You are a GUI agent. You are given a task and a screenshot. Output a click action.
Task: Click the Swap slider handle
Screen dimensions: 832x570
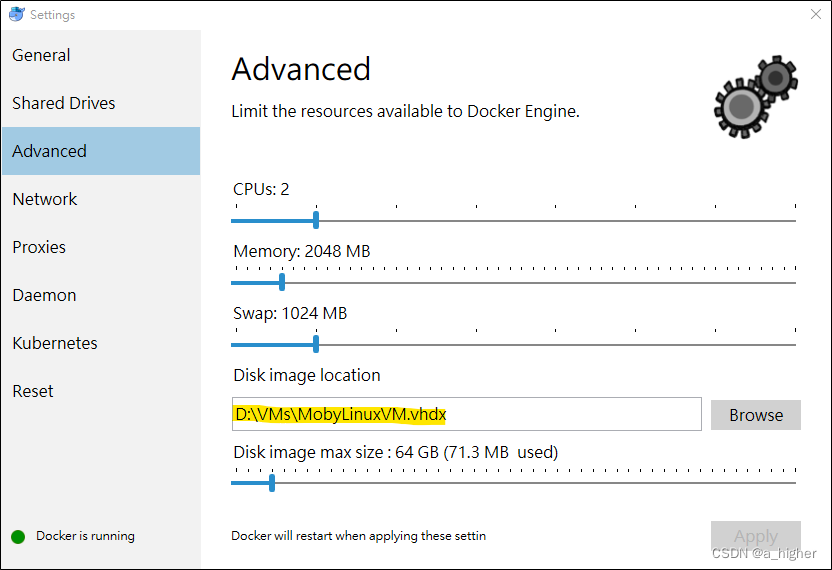[316, 344]
